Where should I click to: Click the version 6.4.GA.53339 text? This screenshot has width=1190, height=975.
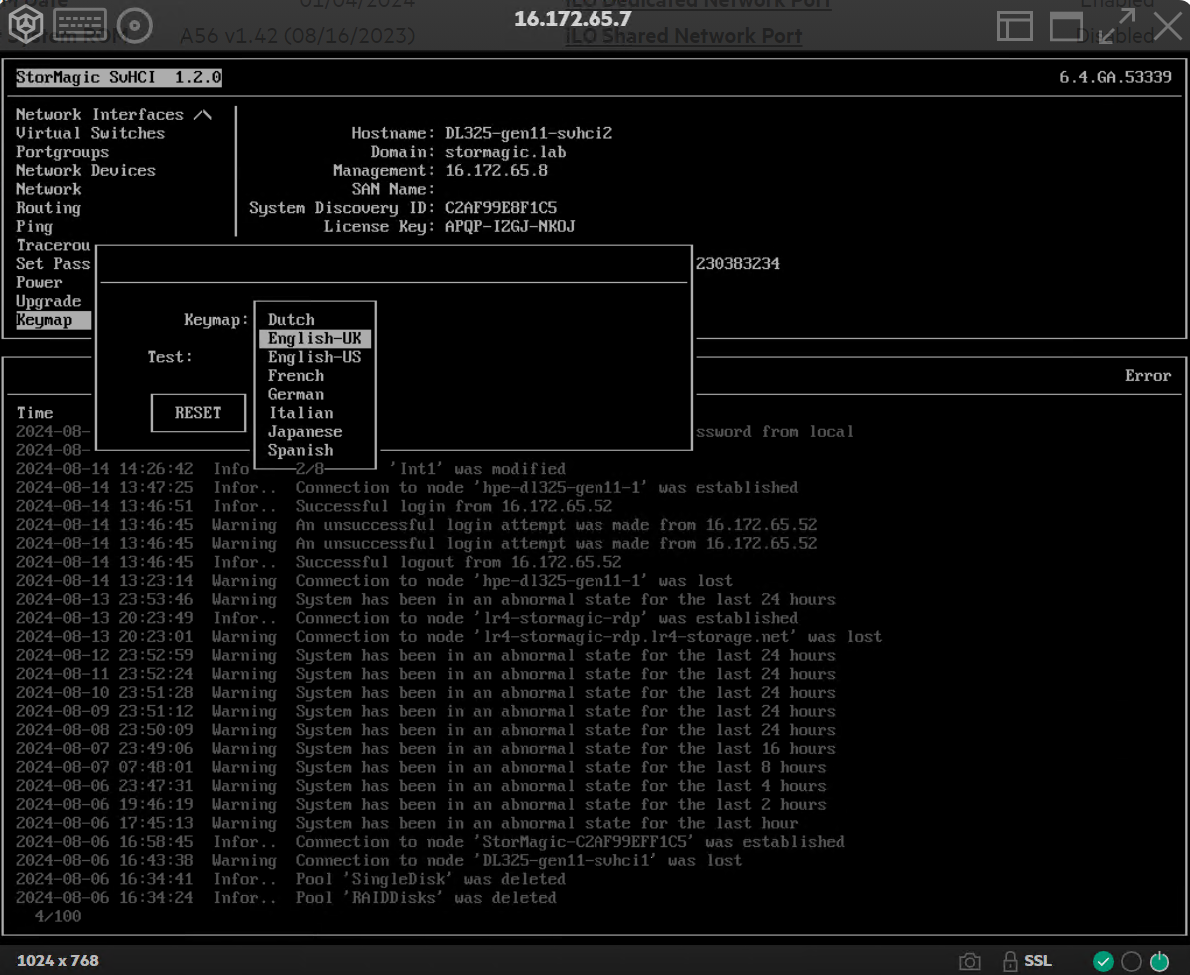tap(1115, 77)
